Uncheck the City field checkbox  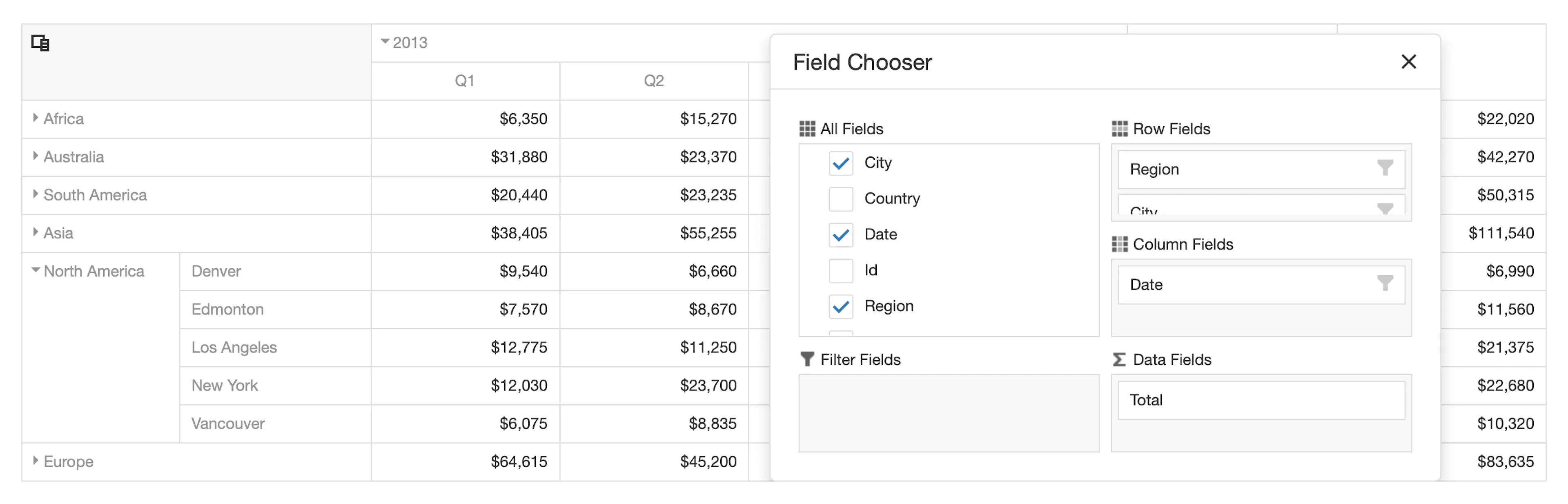click(x=841, y=163)
